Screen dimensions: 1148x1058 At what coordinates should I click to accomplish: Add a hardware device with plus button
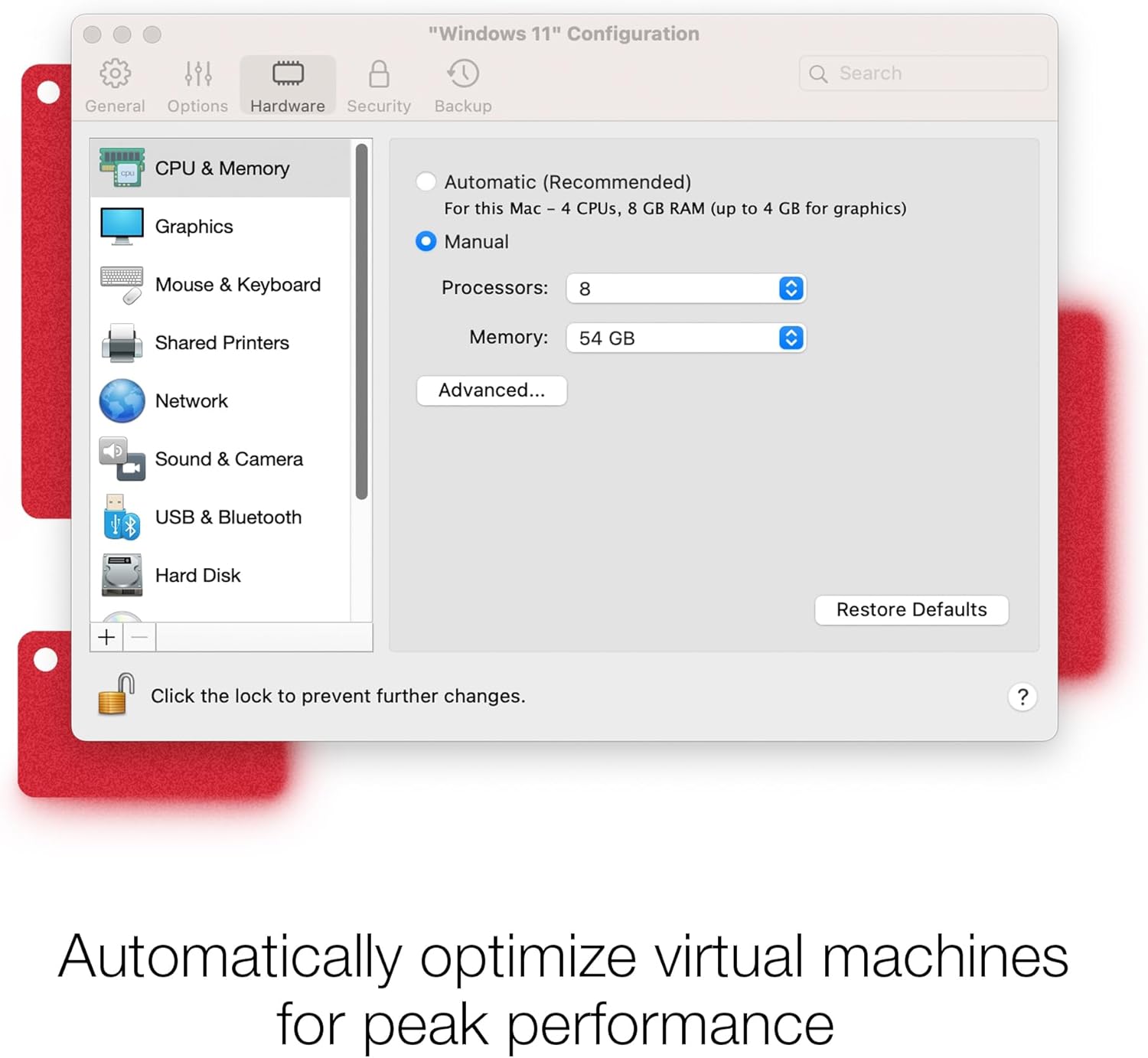(x=106, y=637)
